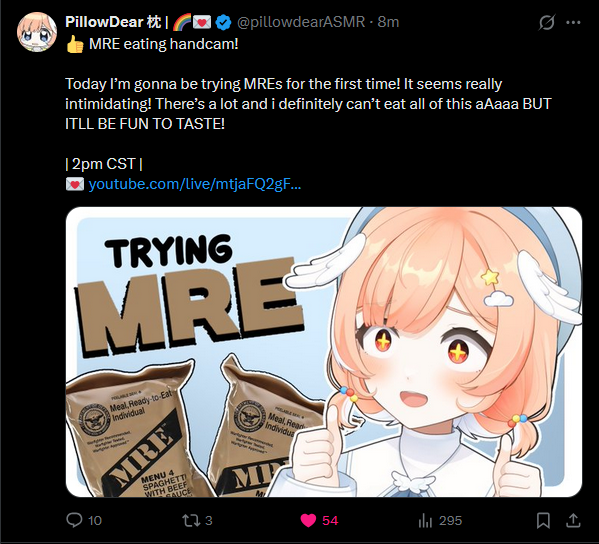Click PillowDear's profile avatar
Screen dimensions: 599x544
[37, 32]
